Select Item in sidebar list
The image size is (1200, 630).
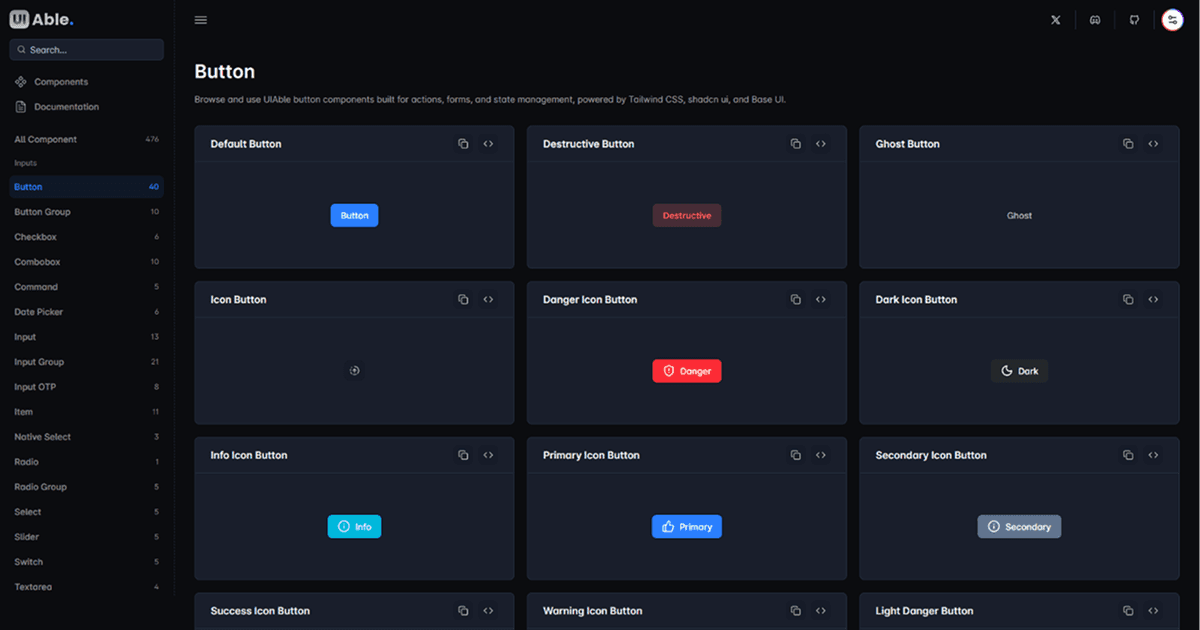(x=87, y=412)
